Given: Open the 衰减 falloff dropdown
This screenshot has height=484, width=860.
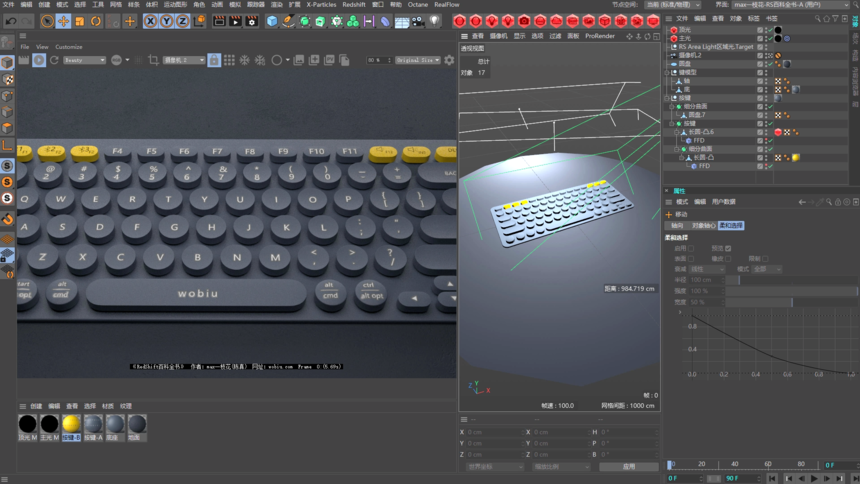Looking at the screenshot, I should (707, 269).
